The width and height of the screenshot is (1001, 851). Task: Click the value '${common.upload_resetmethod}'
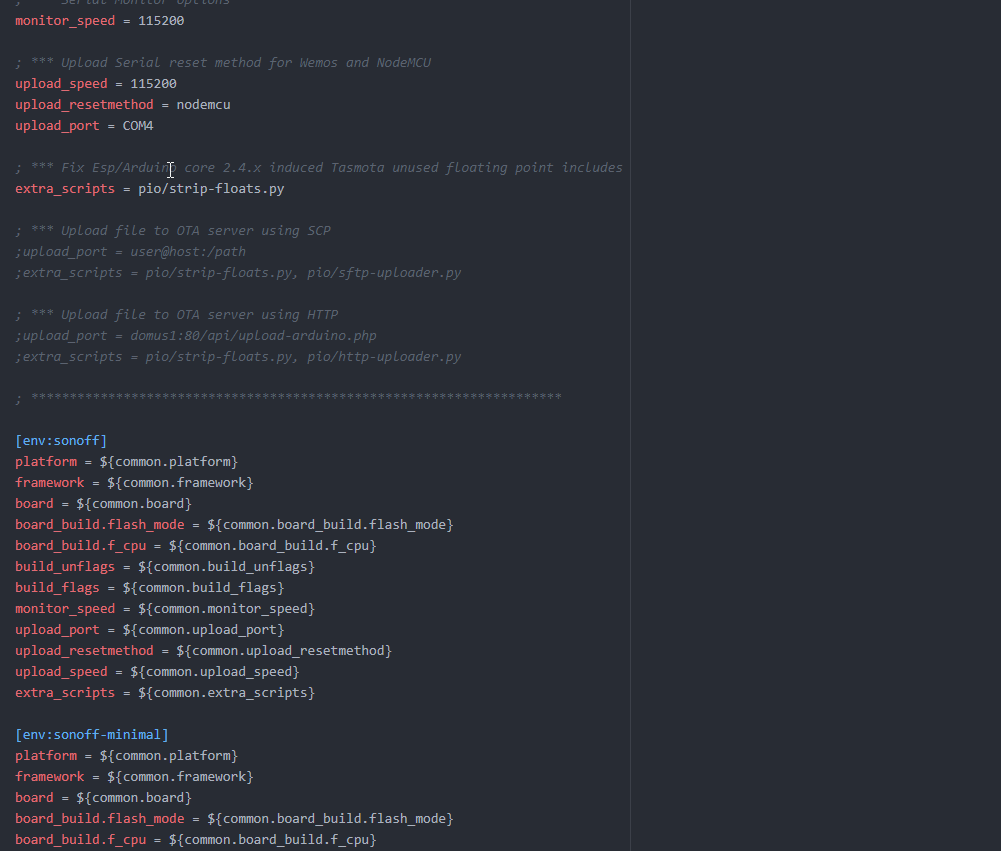pyautogui.click(x=284, y=651)
